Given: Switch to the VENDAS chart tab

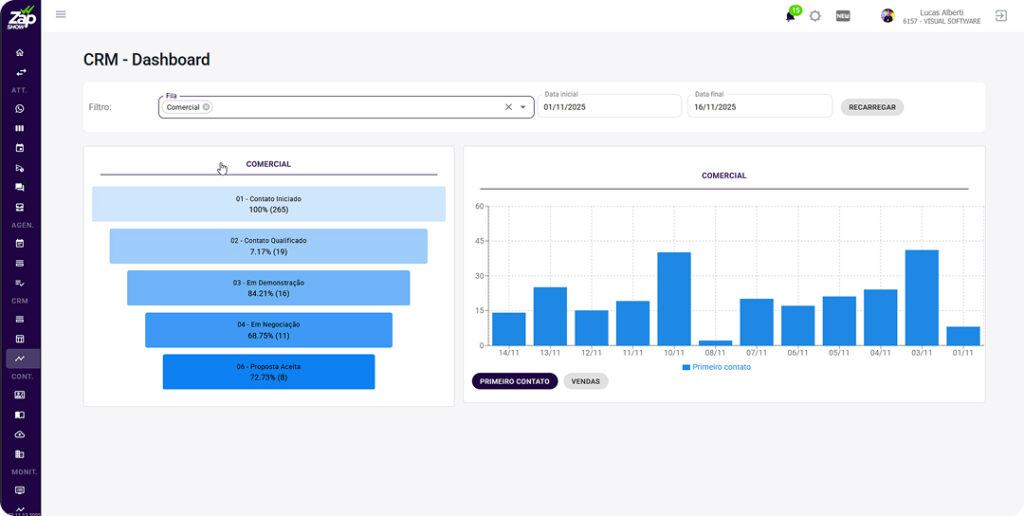Looking at the screenshot, I should 585,381.
